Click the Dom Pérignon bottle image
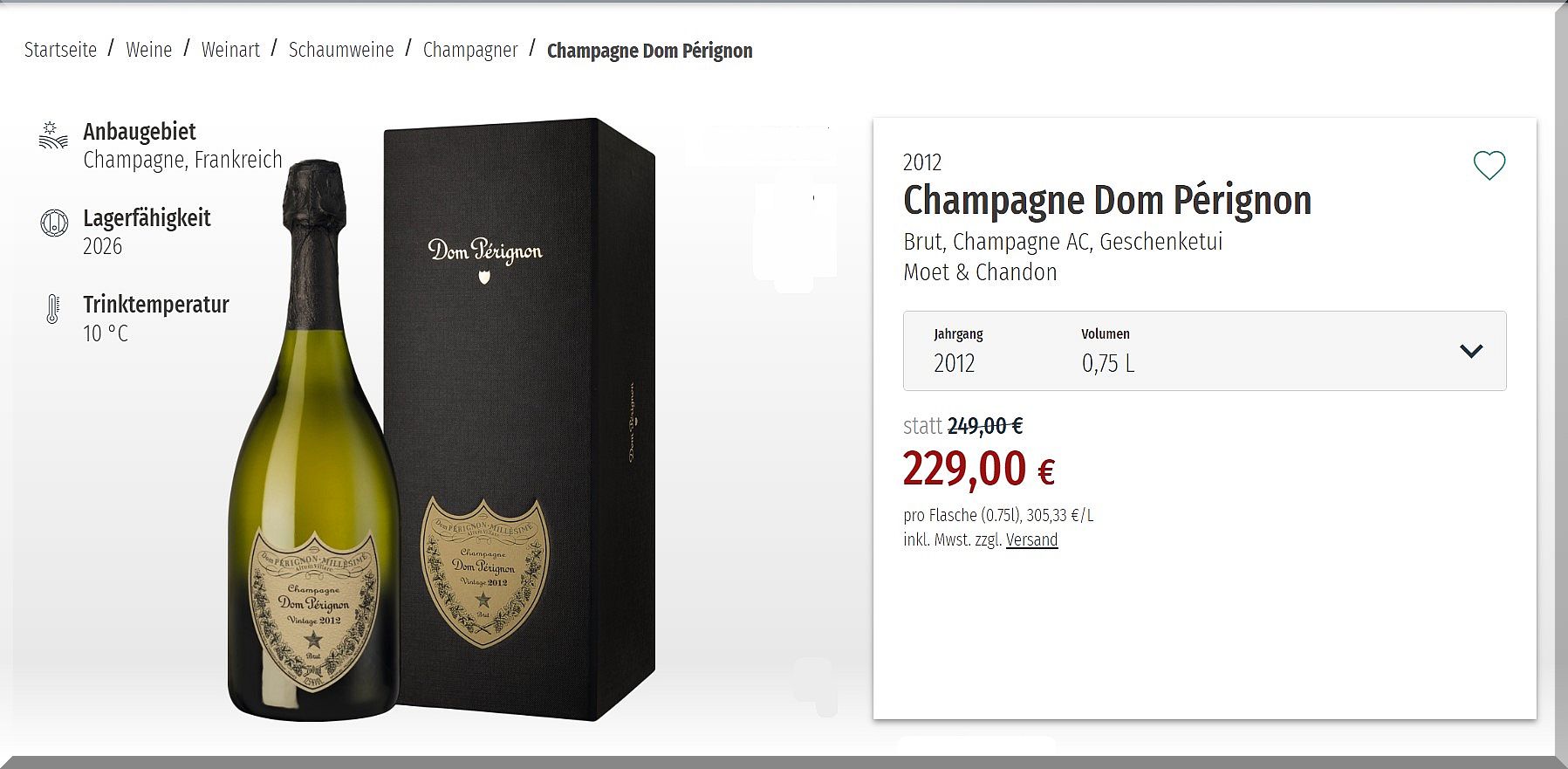Screen dimensions: 1568x769 [x=314, y=441]
